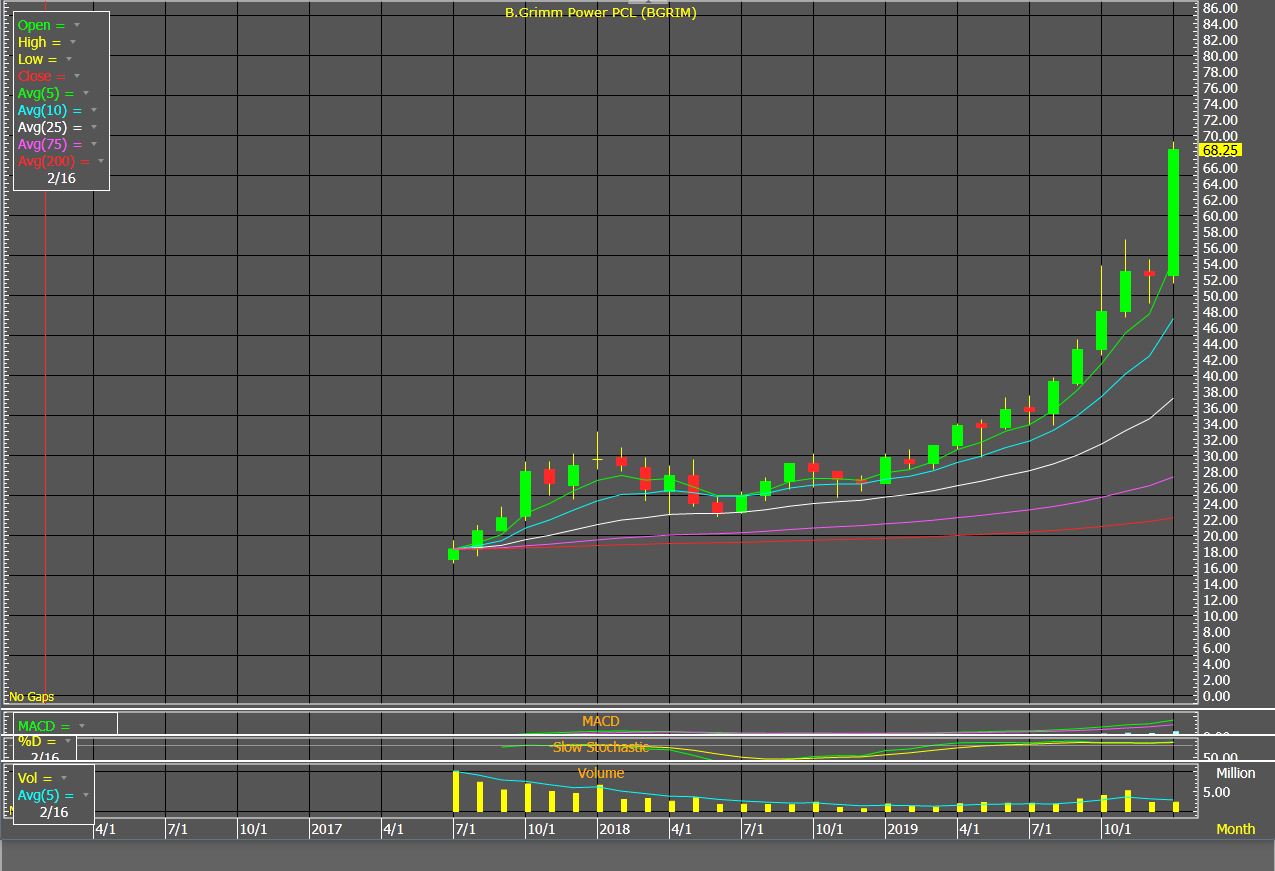Screen dimensions: 1275x871
Task: Expand the Avg(10) legend dropdown
Action: click(93, 110)
